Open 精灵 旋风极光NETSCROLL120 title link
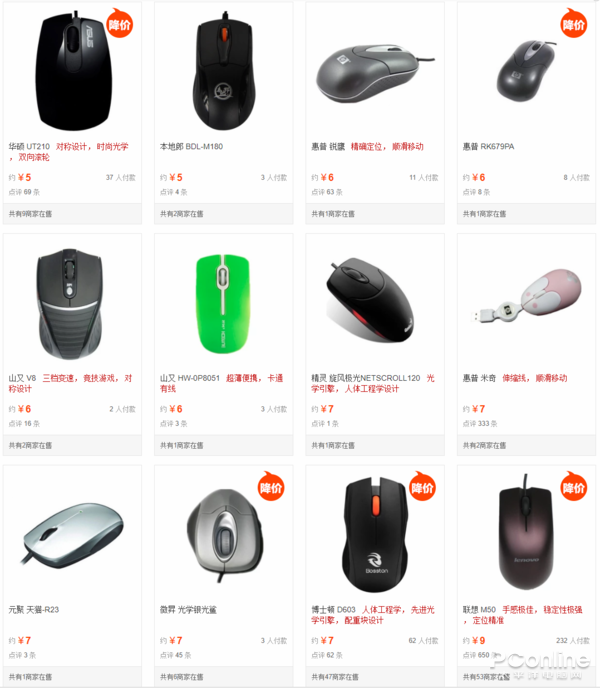Image resolution: width=600 pixels, height=688 pixels. click(366, 378)
